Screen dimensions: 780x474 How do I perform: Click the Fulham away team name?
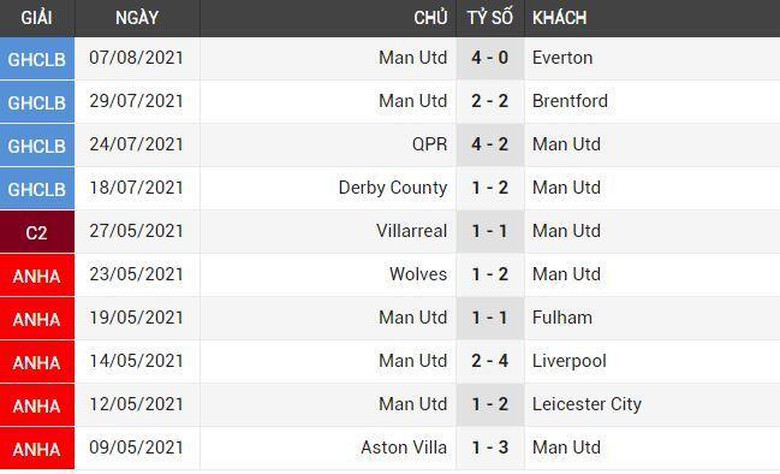coord(562,317)
